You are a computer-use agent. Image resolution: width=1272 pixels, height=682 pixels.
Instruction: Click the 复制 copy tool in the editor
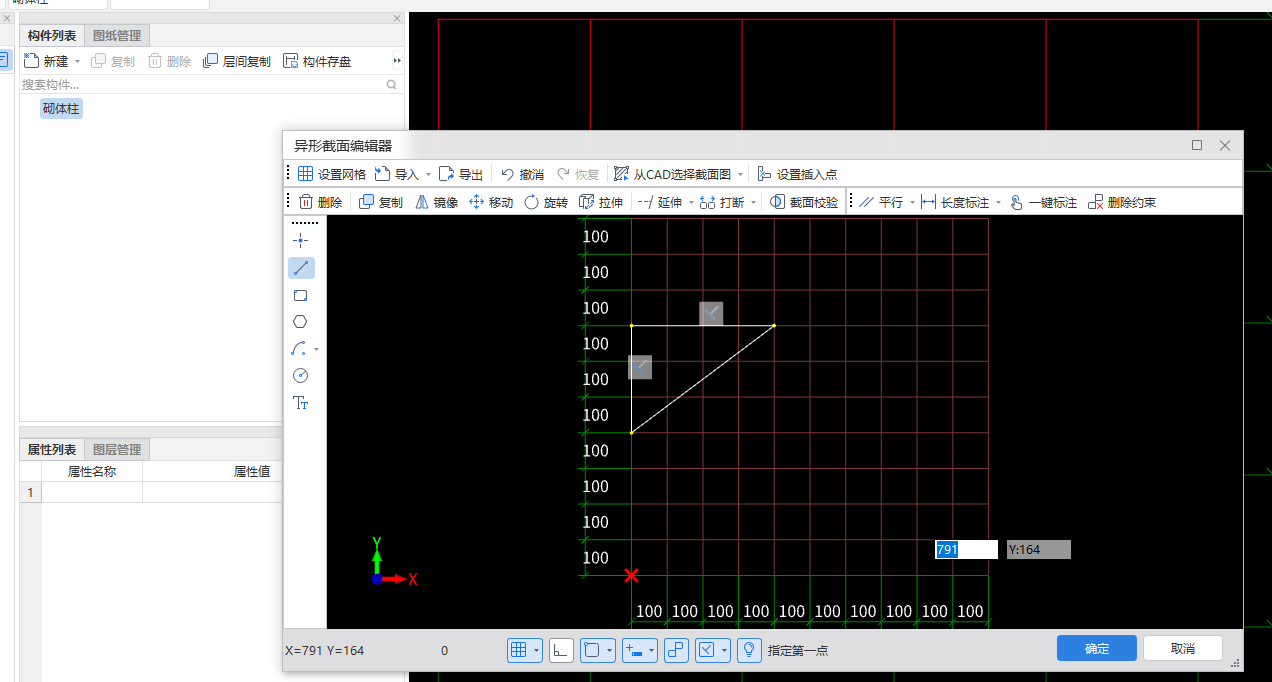pos(381,202)
